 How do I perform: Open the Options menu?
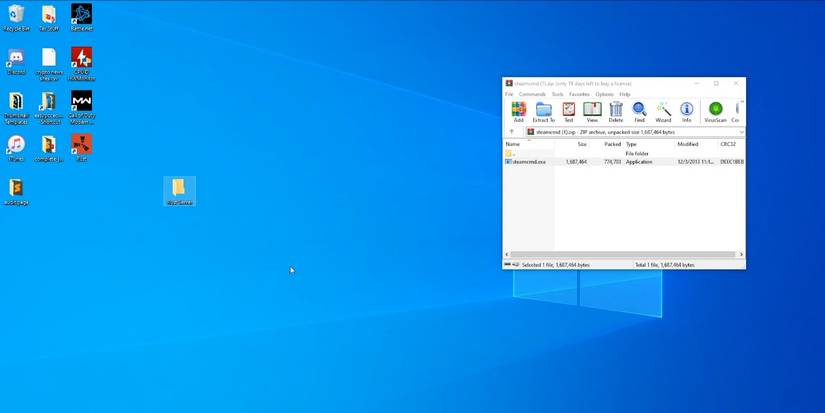tap(604, 94)
